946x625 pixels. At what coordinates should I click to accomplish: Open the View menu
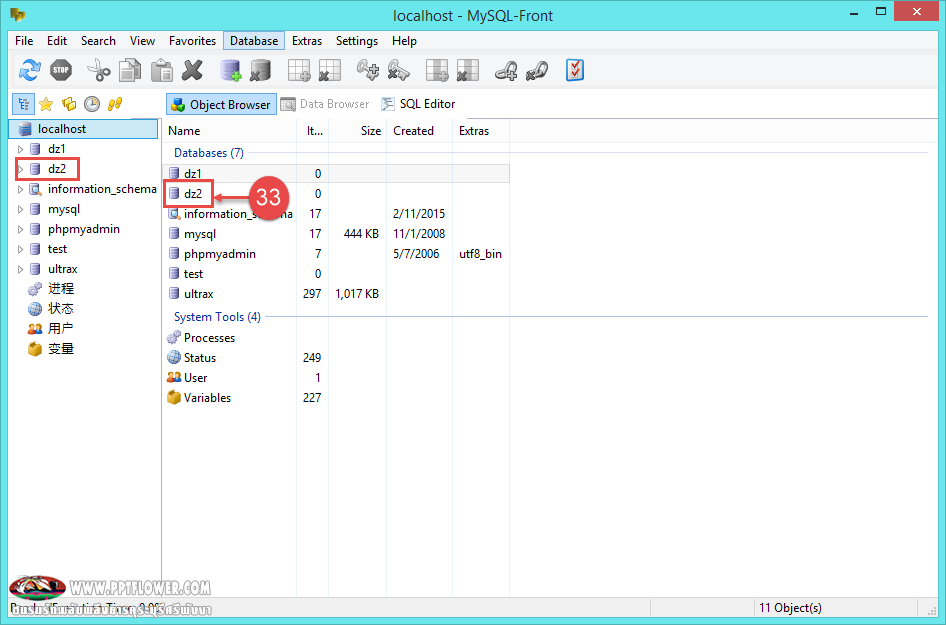142,41
